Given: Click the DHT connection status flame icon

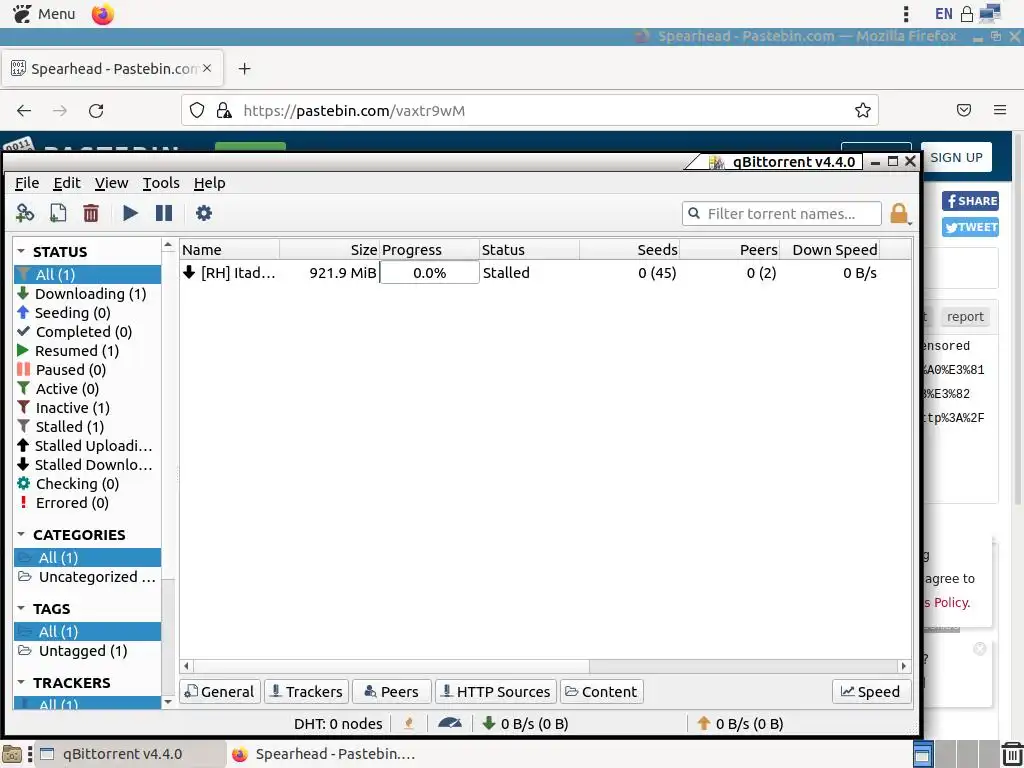Looking at the screenshot, I should pyautogui.click(x=409, y=724).
